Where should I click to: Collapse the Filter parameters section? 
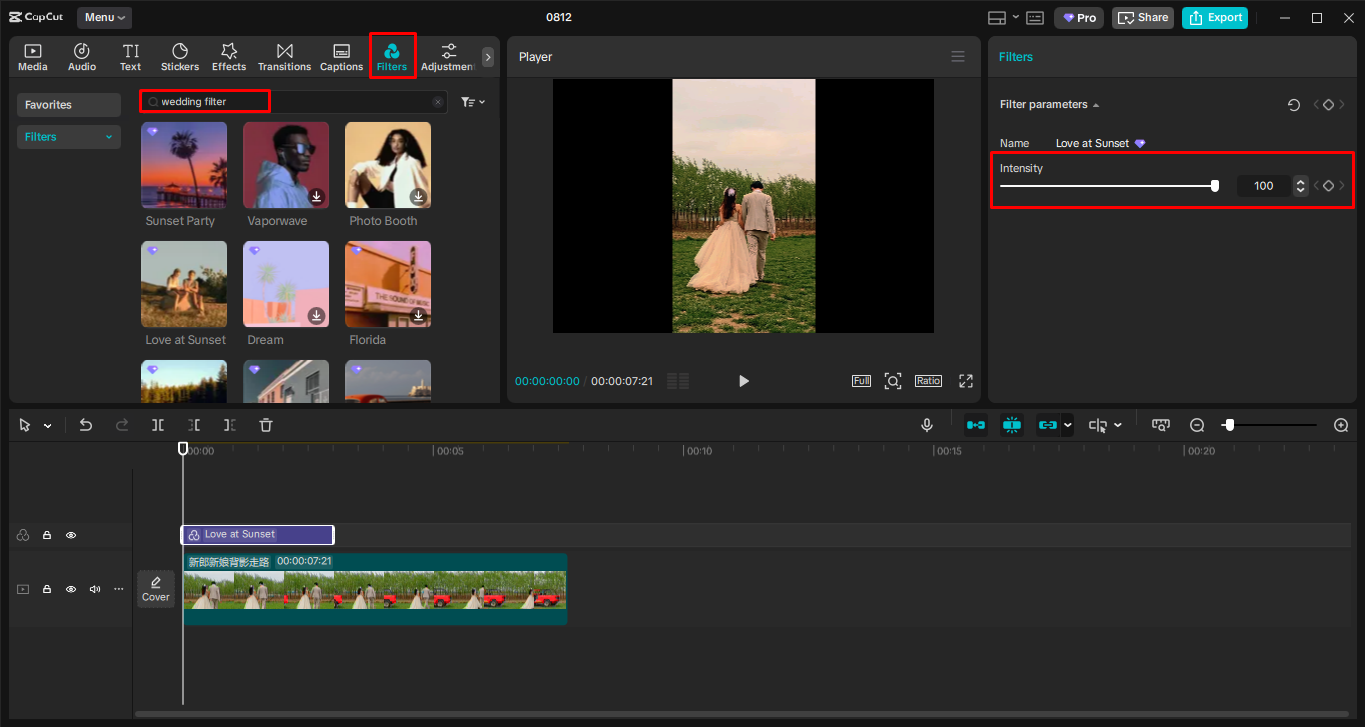pos(1096,104)
